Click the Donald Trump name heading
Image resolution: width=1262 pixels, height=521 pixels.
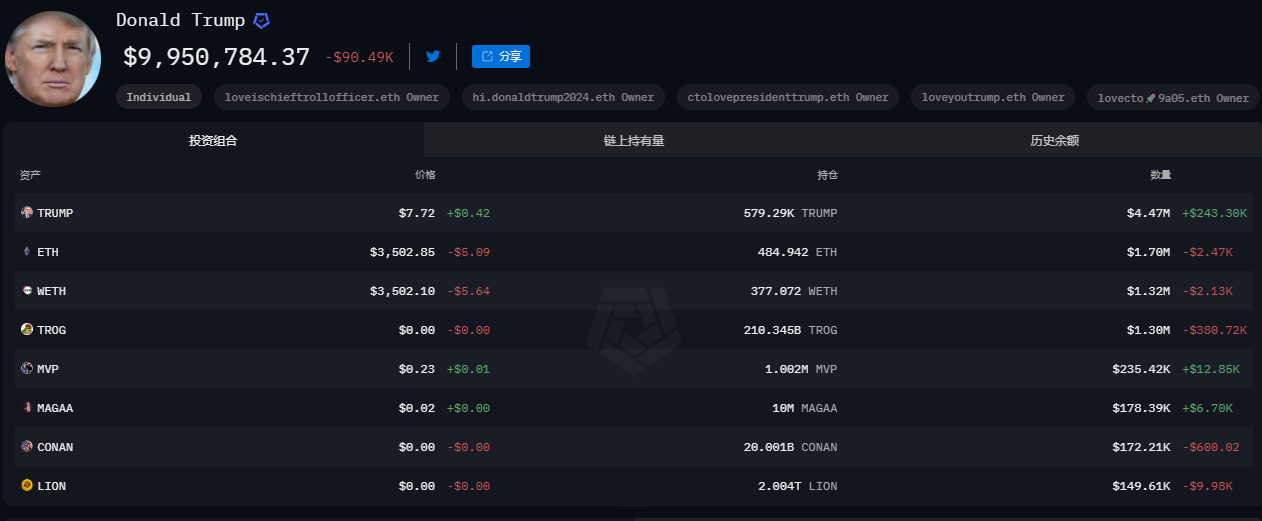(181, 20)
